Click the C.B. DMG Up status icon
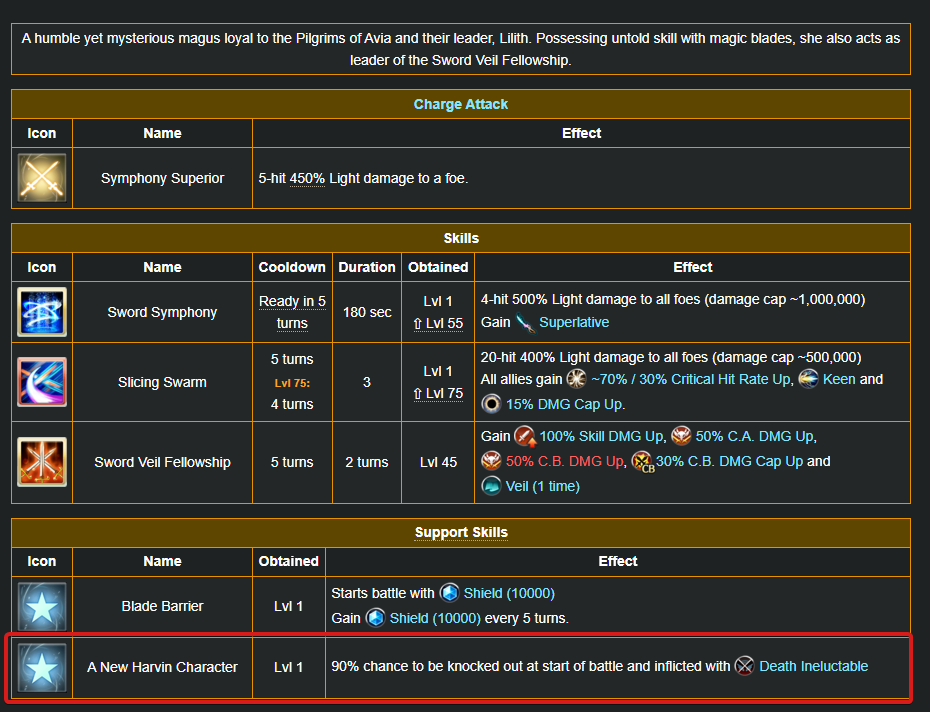The image size is (930, 712). [x=491, y=461]
